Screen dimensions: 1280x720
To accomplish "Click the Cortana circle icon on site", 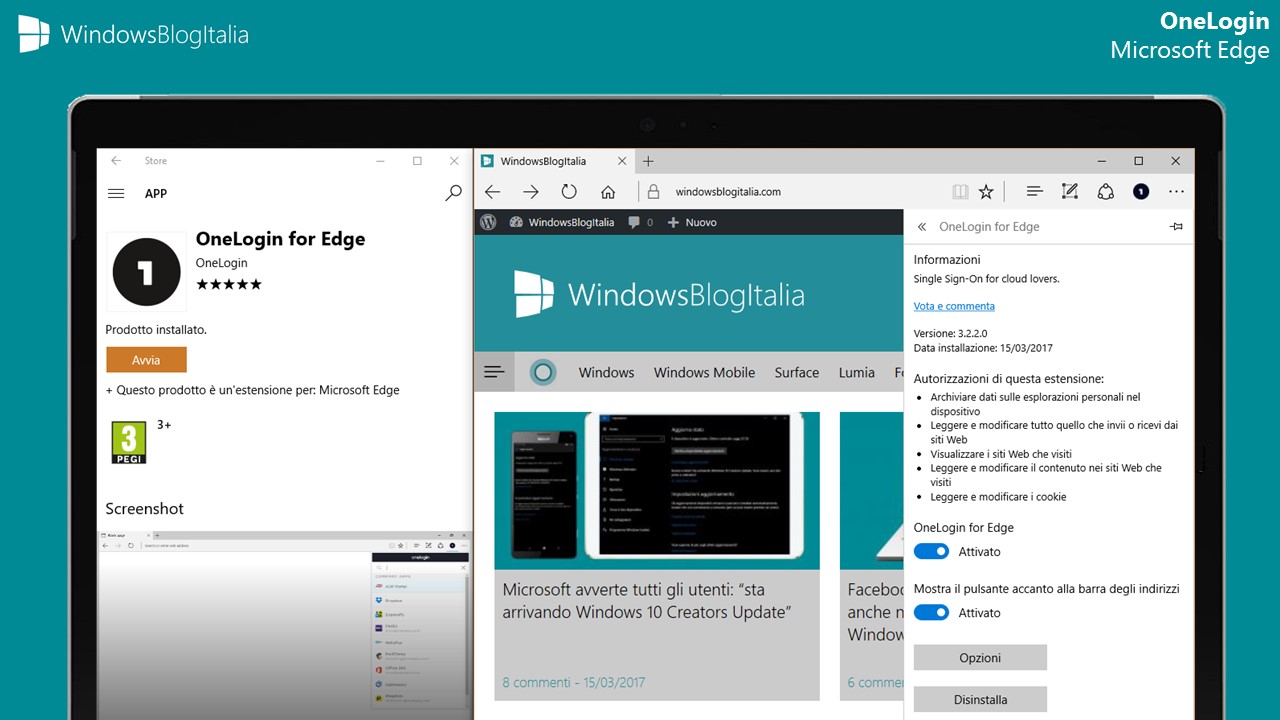I will (543, 373).
